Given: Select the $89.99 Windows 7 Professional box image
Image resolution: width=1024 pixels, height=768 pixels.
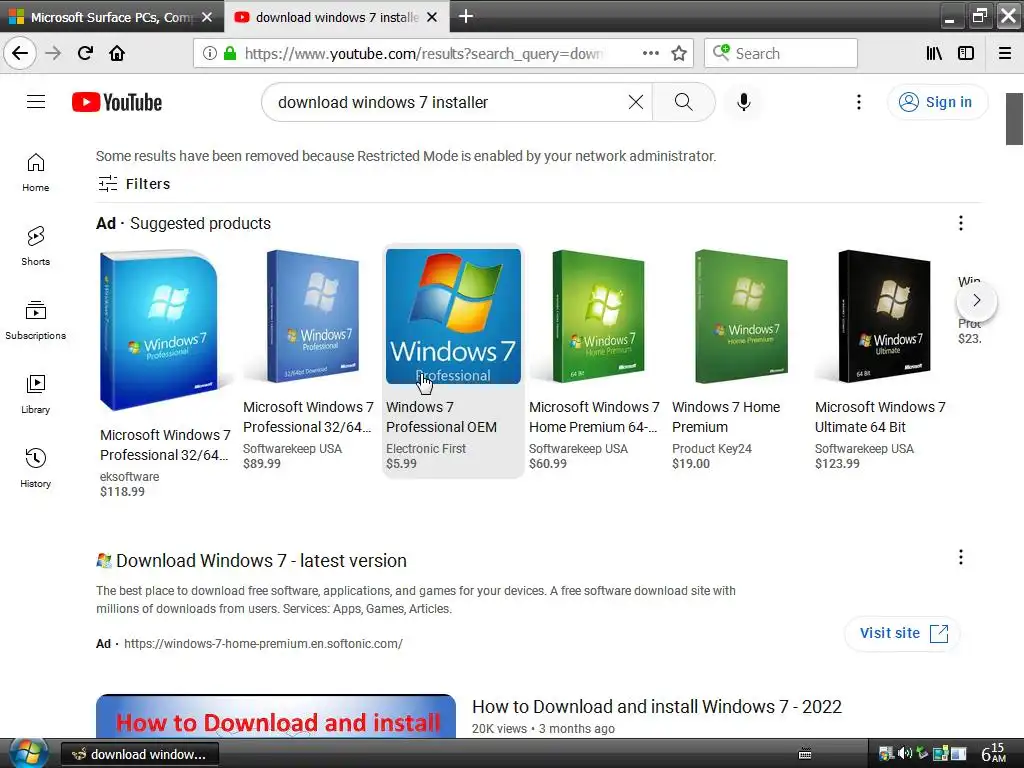Looking at the screenshot, I should pyautogui.click(x=312, y=316).
